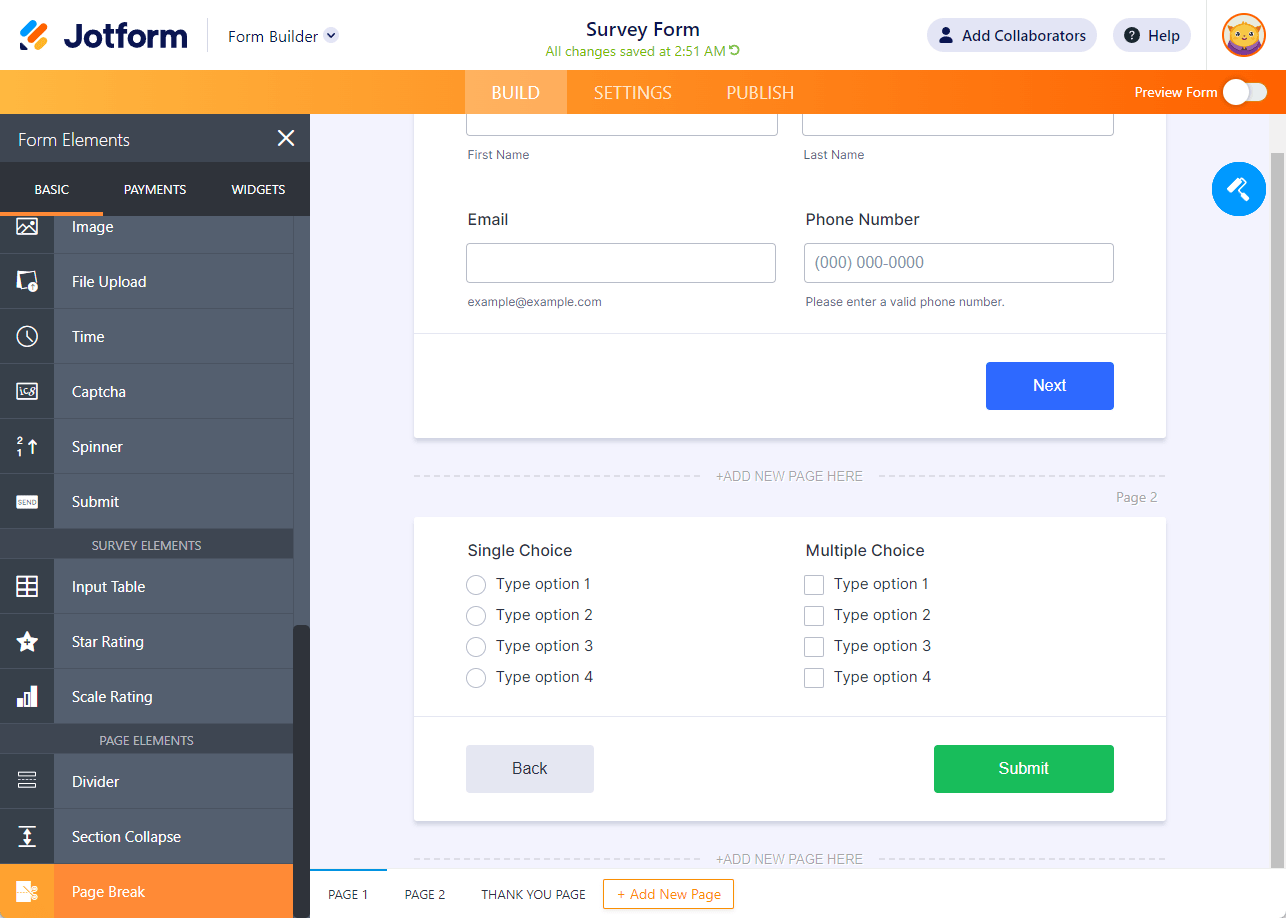Screen dimensions: 1286x918
Task: Select the Spinner element icon
Action: coord(27,447)
